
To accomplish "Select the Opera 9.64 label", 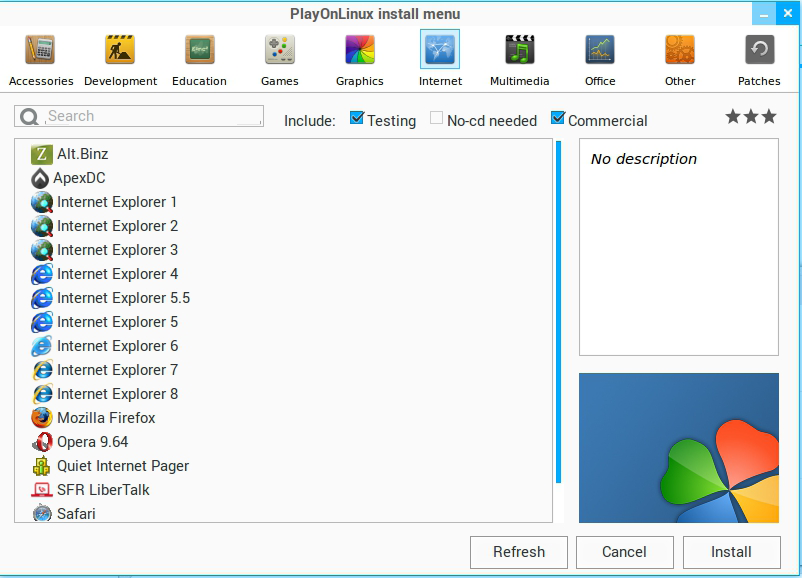I will point(93,442).
